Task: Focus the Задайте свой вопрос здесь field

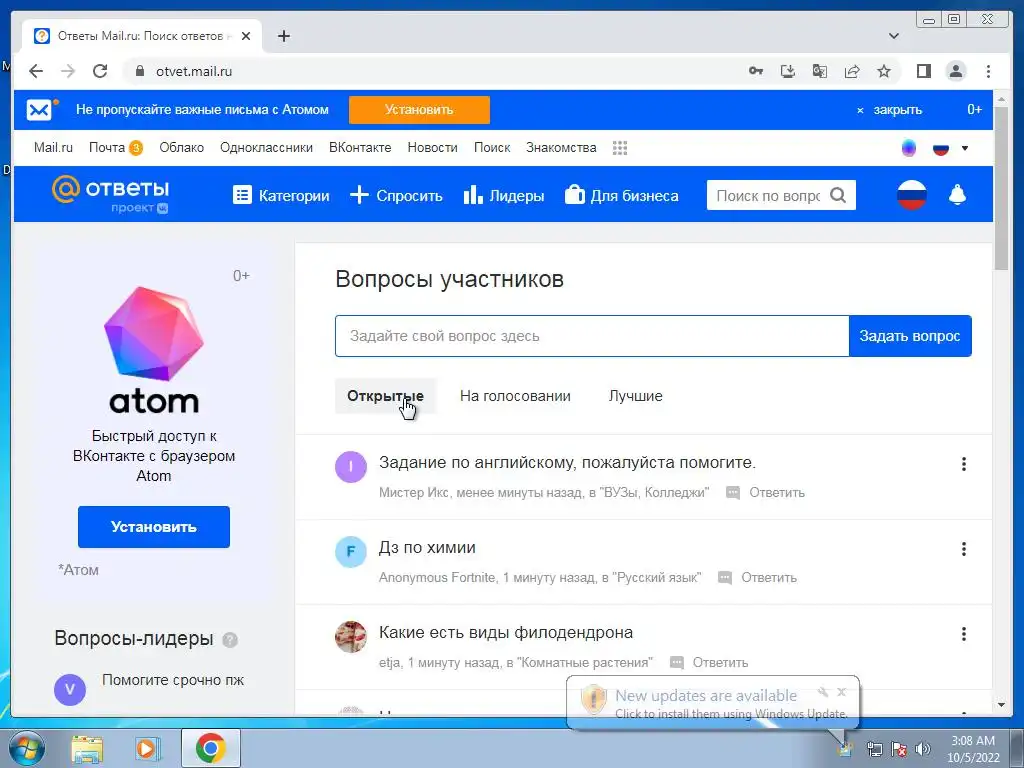Action: [592, 336]
